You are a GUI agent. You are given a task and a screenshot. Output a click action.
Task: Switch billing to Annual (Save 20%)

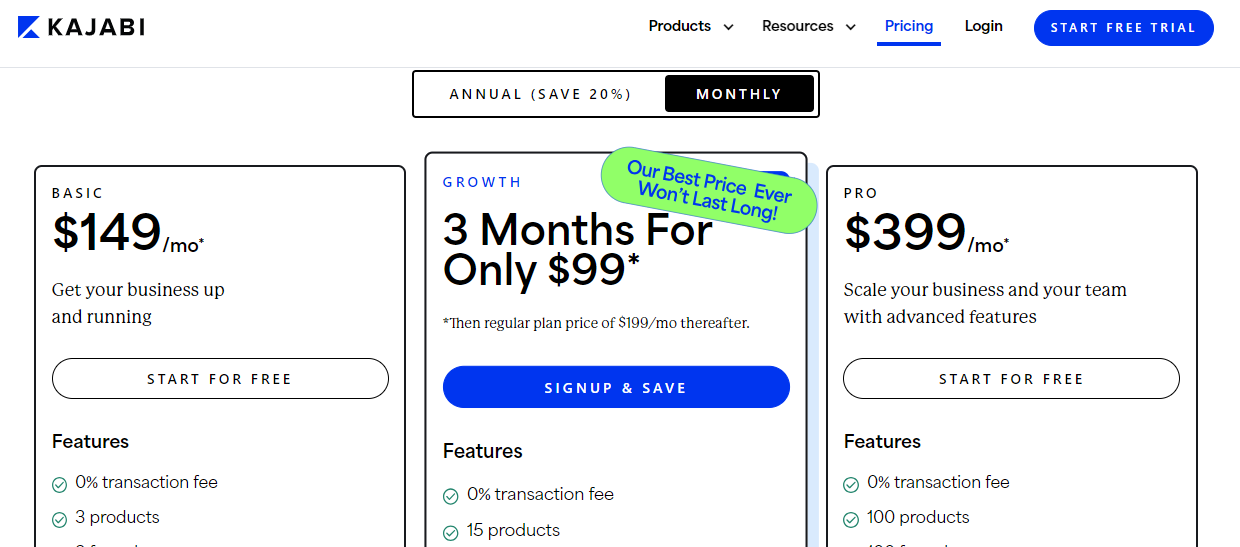tap(540, 94)
